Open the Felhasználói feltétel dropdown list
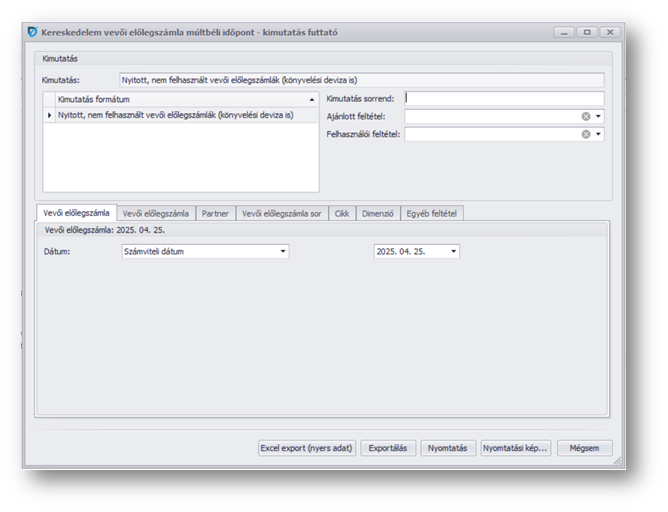Image resolution: width=668 pixels, height=512 pixels. [598, 134]
